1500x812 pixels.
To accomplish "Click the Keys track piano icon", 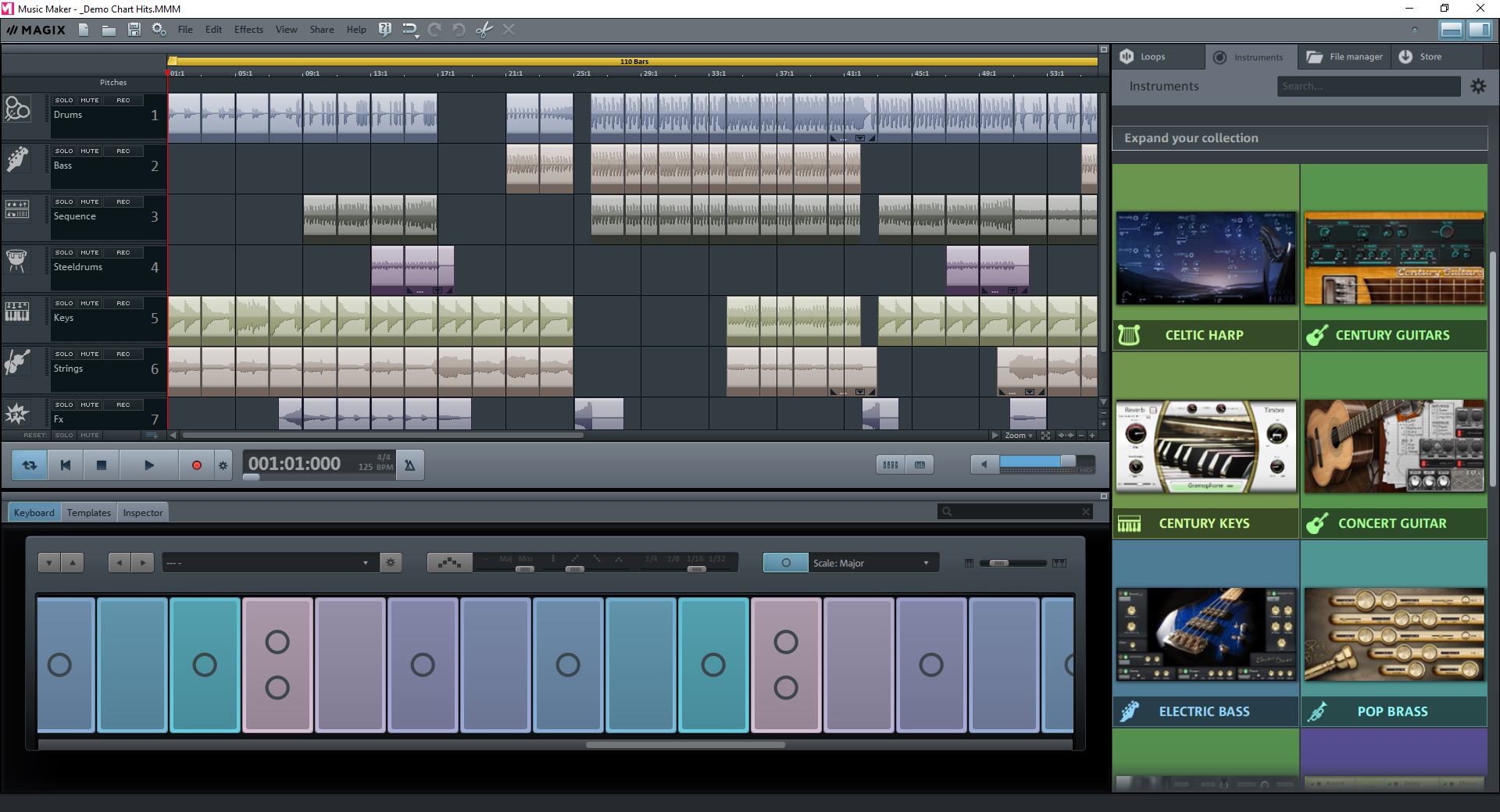I will (17, 311).
